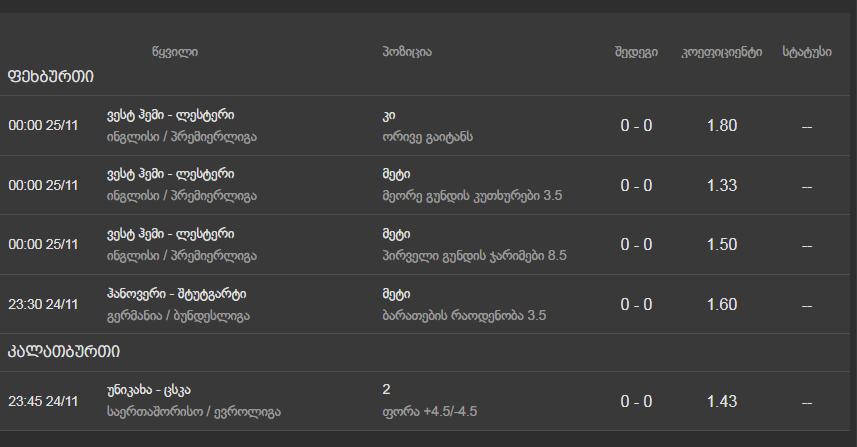Click the "ორივე გაიტანს" position text
This screenshot has width=857, height=447.
(427, 136)
